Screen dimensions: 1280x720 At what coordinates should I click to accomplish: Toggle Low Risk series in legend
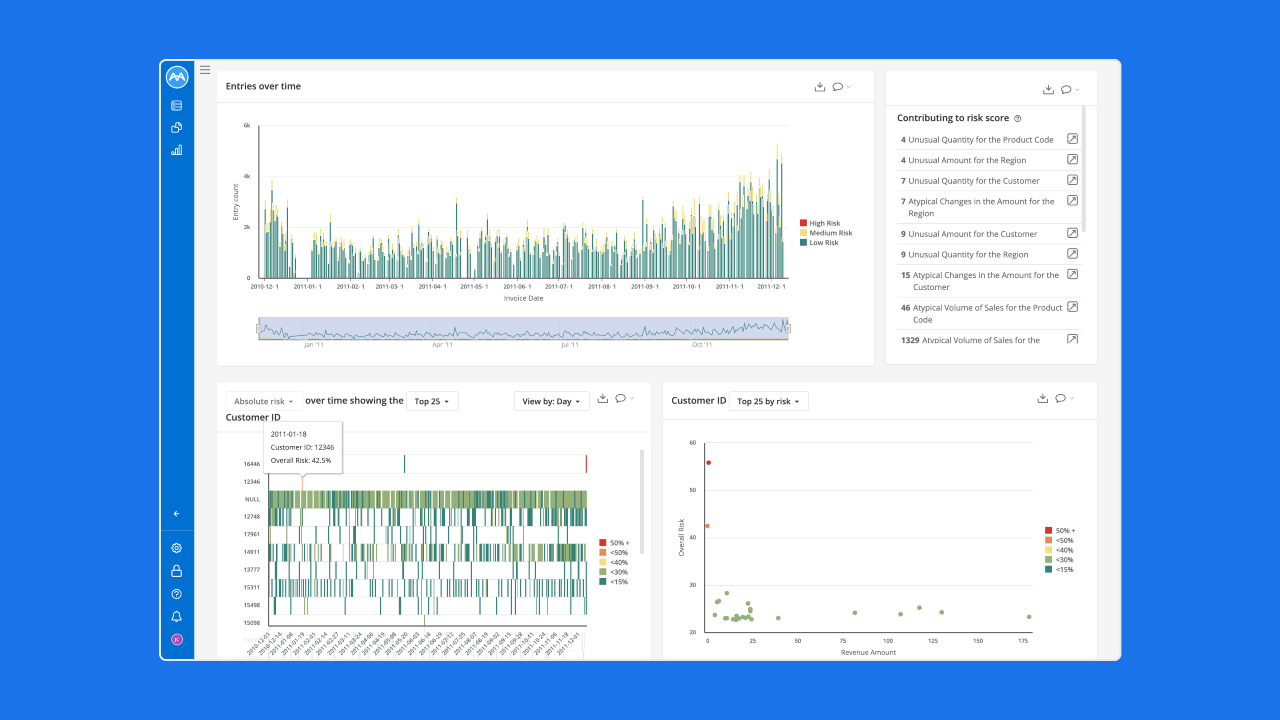[x=819, y=243]
